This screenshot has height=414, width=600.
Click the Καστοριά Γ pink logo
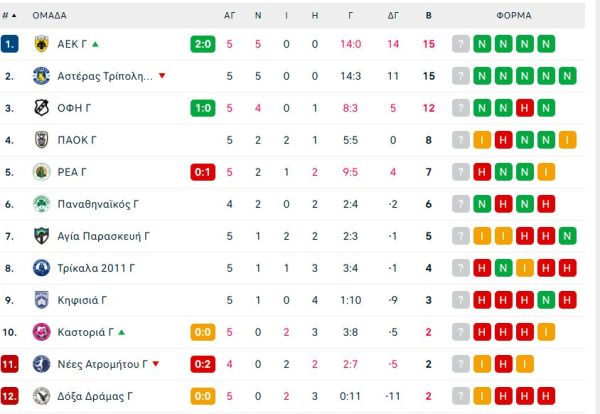click(x=42, y=332)
